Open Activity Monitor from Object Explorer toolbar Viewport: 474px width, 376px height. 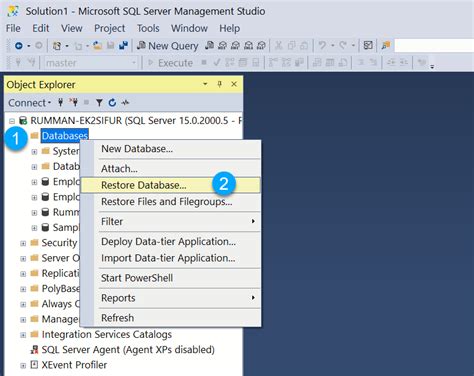tap(125, 103)
